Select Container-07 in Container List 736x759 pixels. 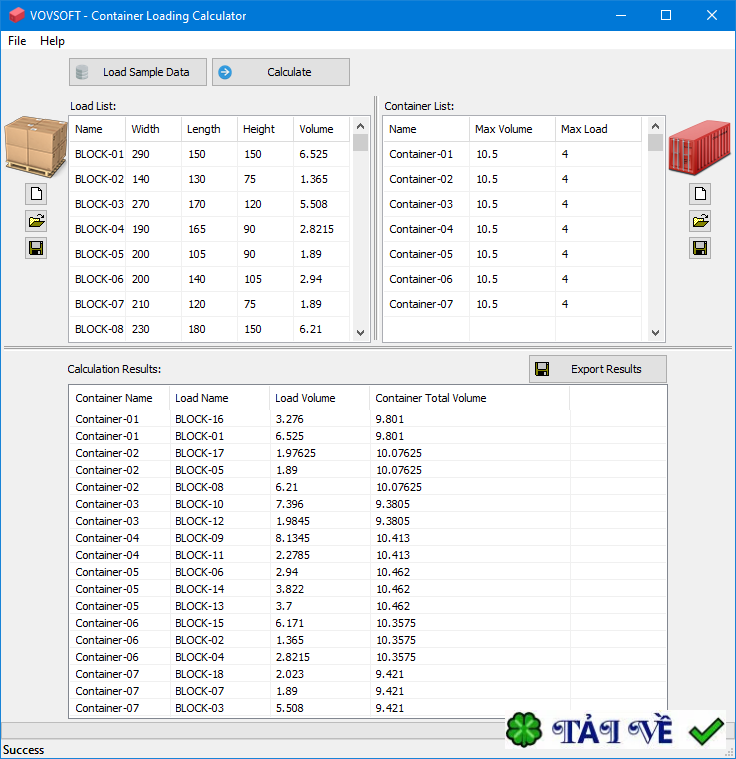point(513,304)
